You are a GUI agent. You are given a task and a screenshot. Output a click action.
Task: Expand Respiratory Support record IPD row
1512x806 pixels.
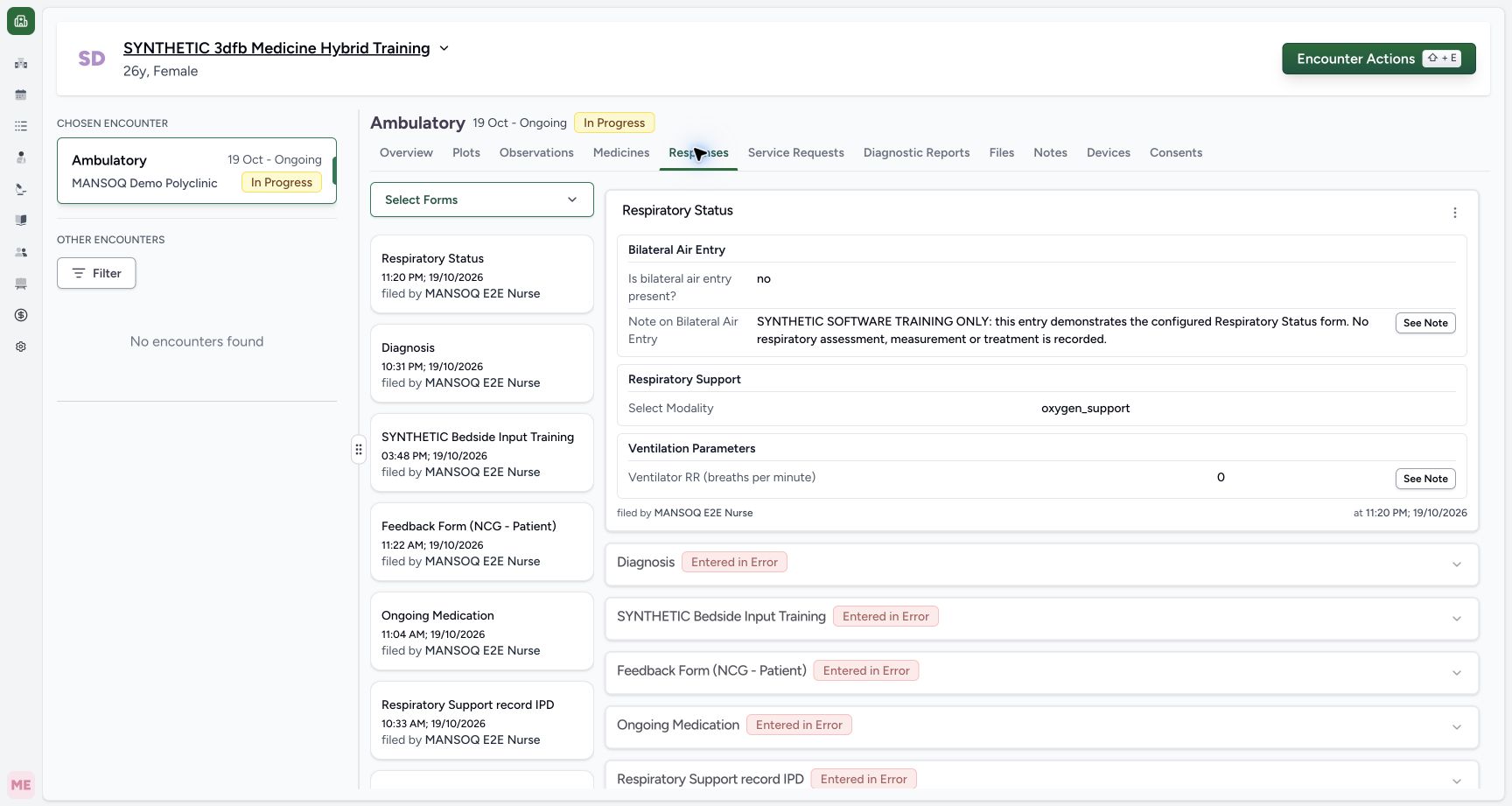(1041, 777)
